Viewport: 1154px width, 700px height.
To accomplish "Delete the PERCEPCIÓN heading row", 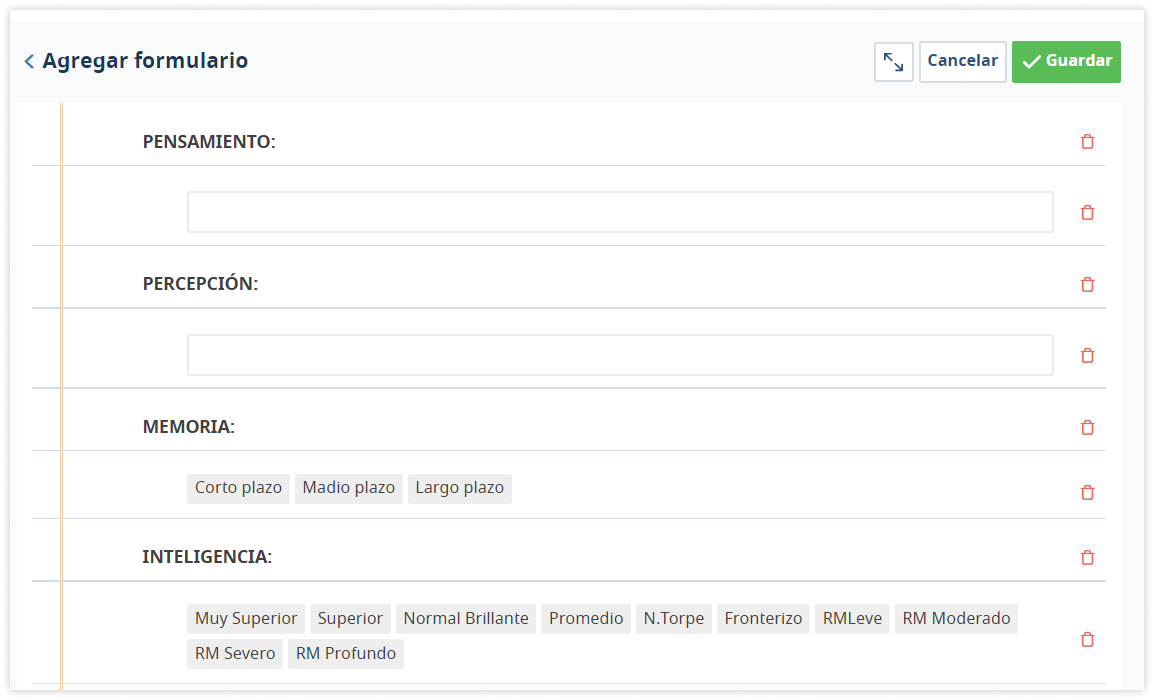I will [1087, 284].
